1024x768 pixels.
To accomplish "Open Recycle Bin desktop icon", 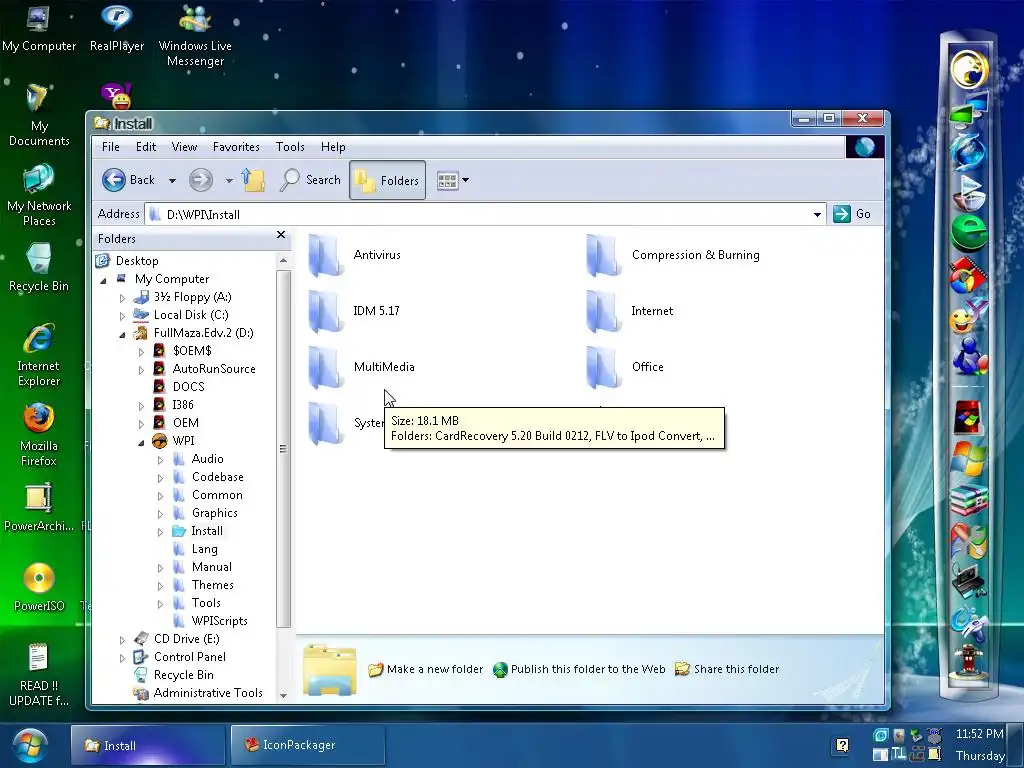I will (39, 268).
